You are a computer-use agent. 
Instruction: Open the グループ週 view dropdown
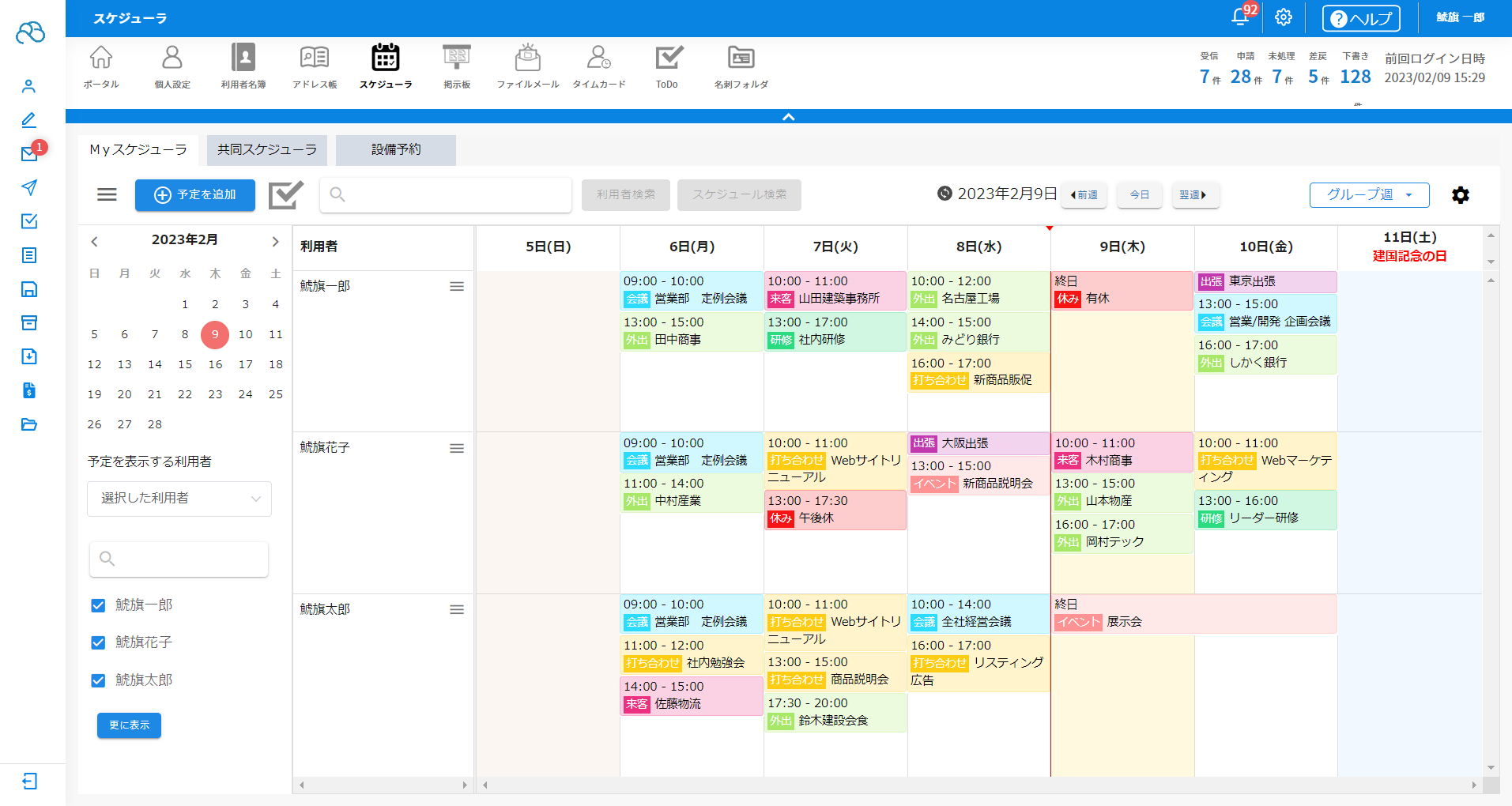pyautogui.click(x=1369, y=195)
